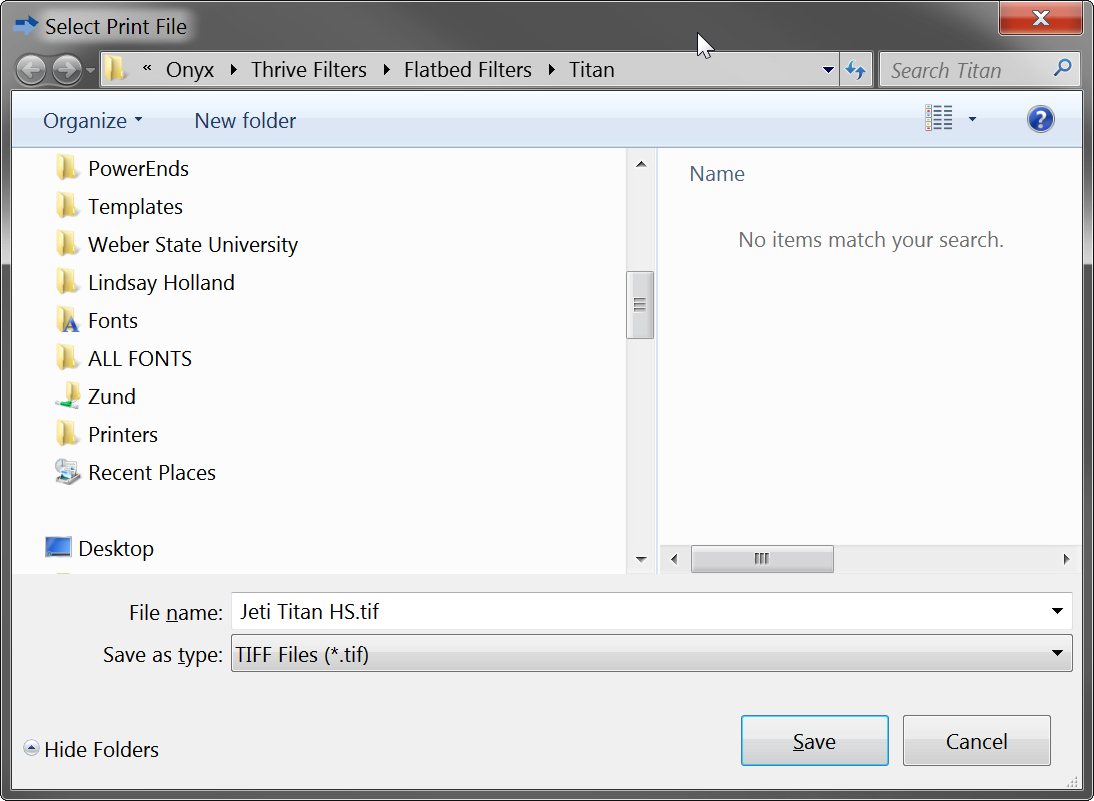This screenshot has height=801, width=1094.
Task: Click the Recent Places icon
Action: [67, 472]
